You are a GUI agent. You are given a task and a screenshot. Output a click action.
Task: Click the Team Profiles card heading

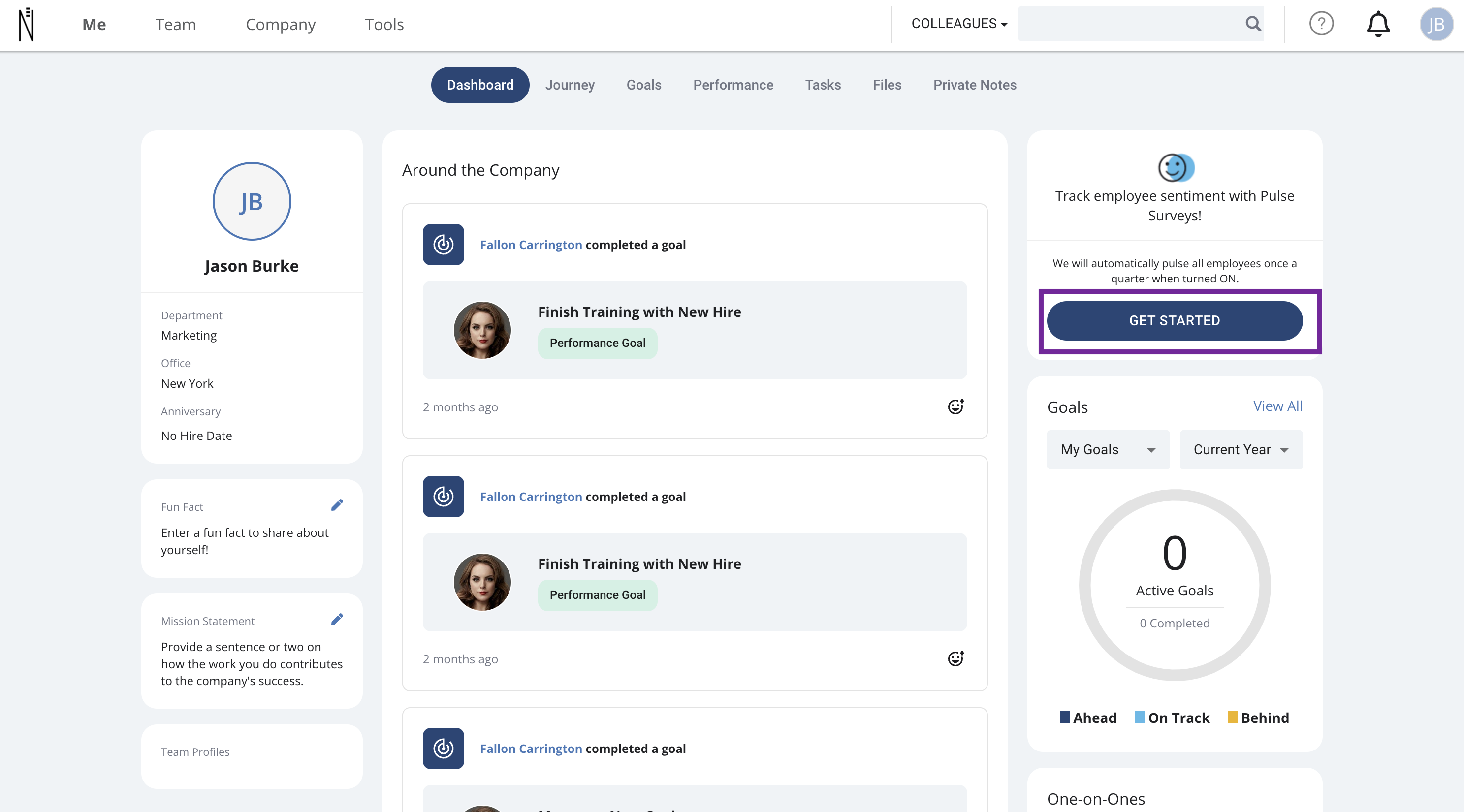click(195, 752)
